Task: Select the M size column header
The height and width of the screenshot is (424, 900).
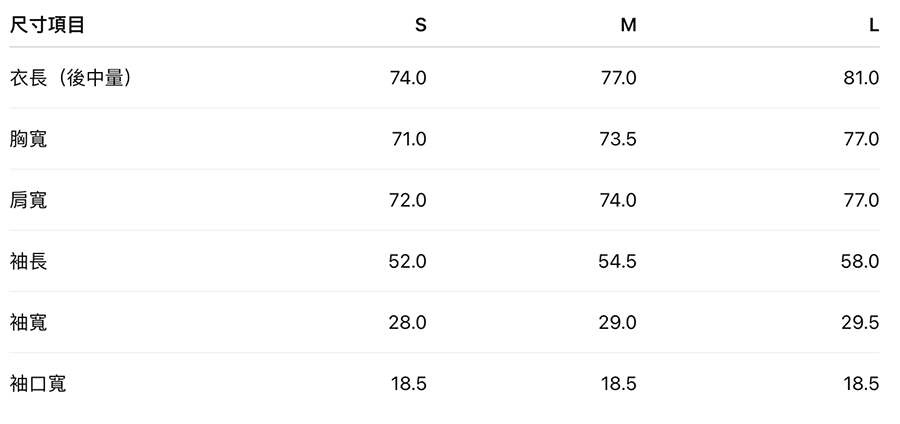Action: [628, 26]
